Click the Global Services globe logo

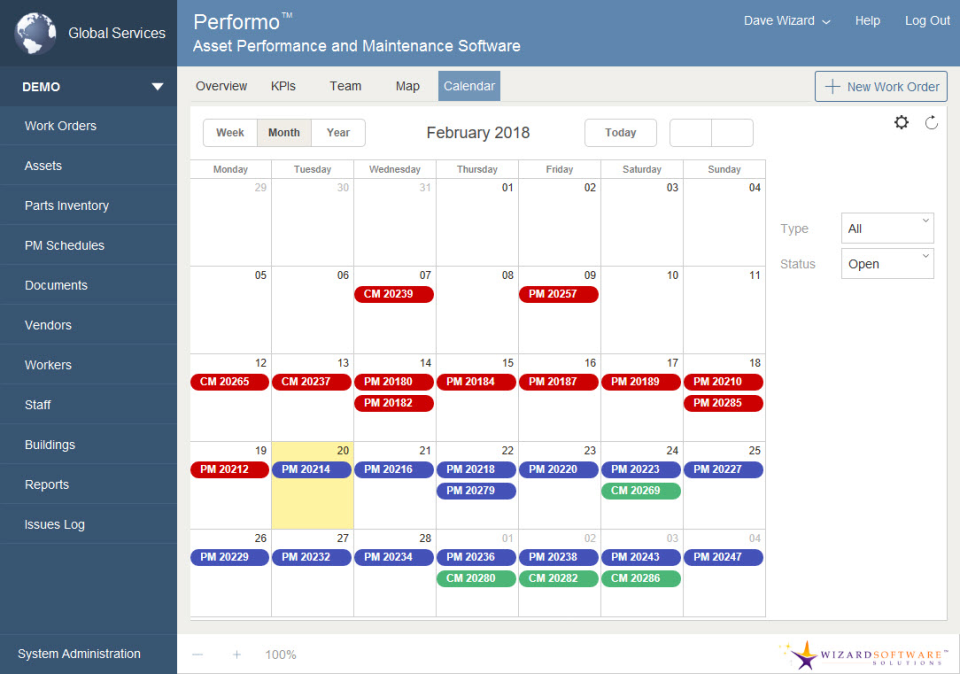35,33
